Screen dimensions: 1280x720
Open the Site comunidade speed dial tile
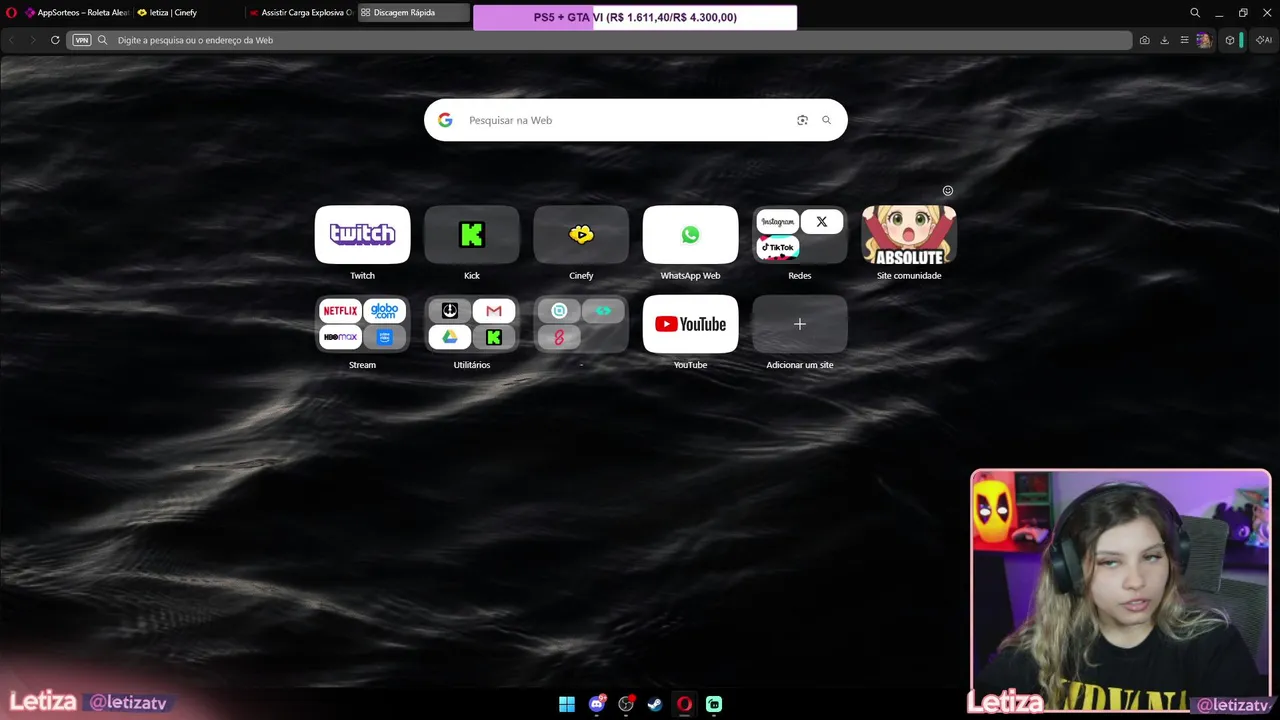pos(909,235)
